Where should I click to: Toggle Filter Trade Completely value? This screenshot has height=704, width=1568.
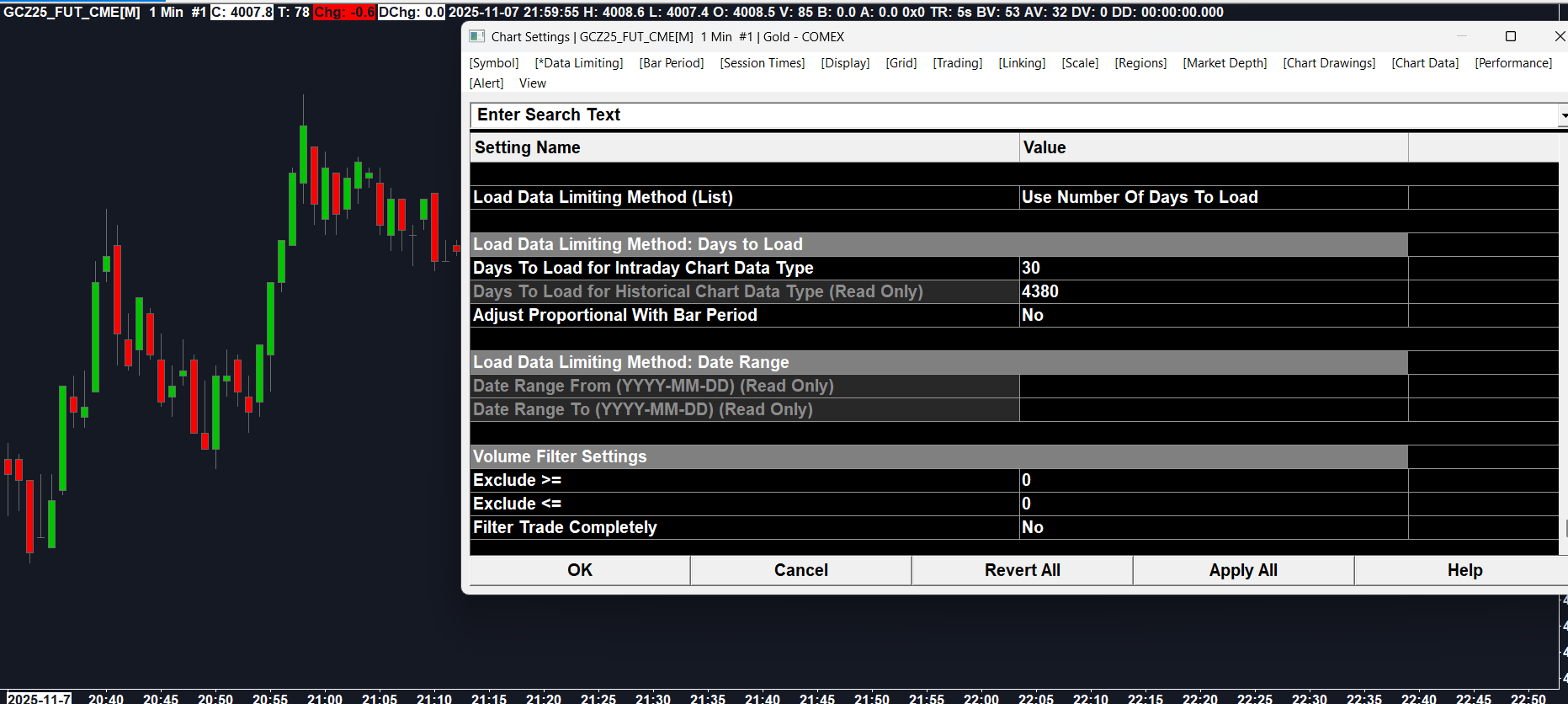(x=1213, y=527)
